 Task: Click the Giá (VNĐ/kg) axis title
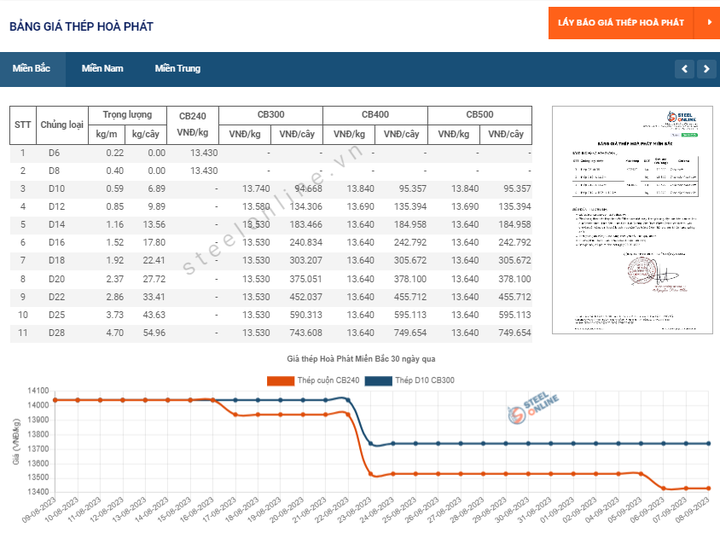17,442
